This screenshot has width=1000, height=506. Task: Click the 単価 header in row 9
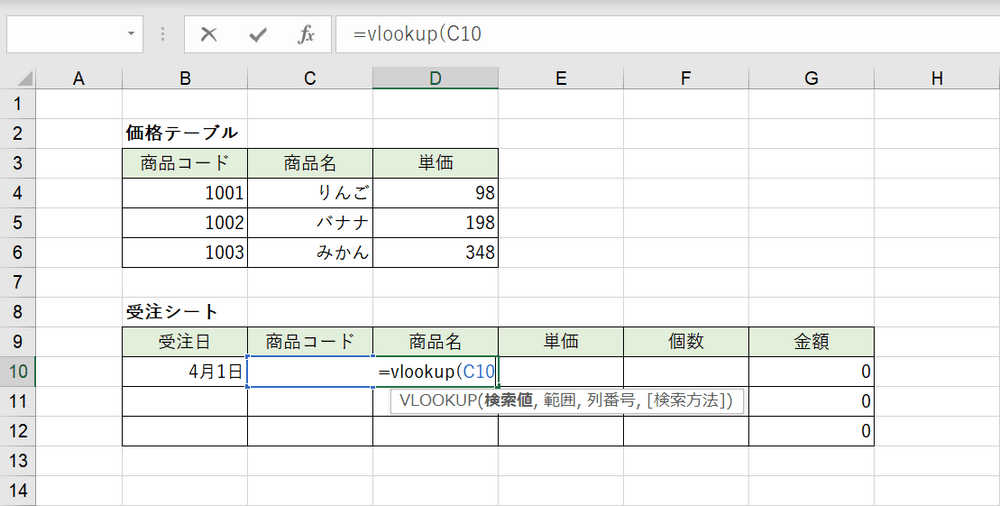(x=561, y=342)
